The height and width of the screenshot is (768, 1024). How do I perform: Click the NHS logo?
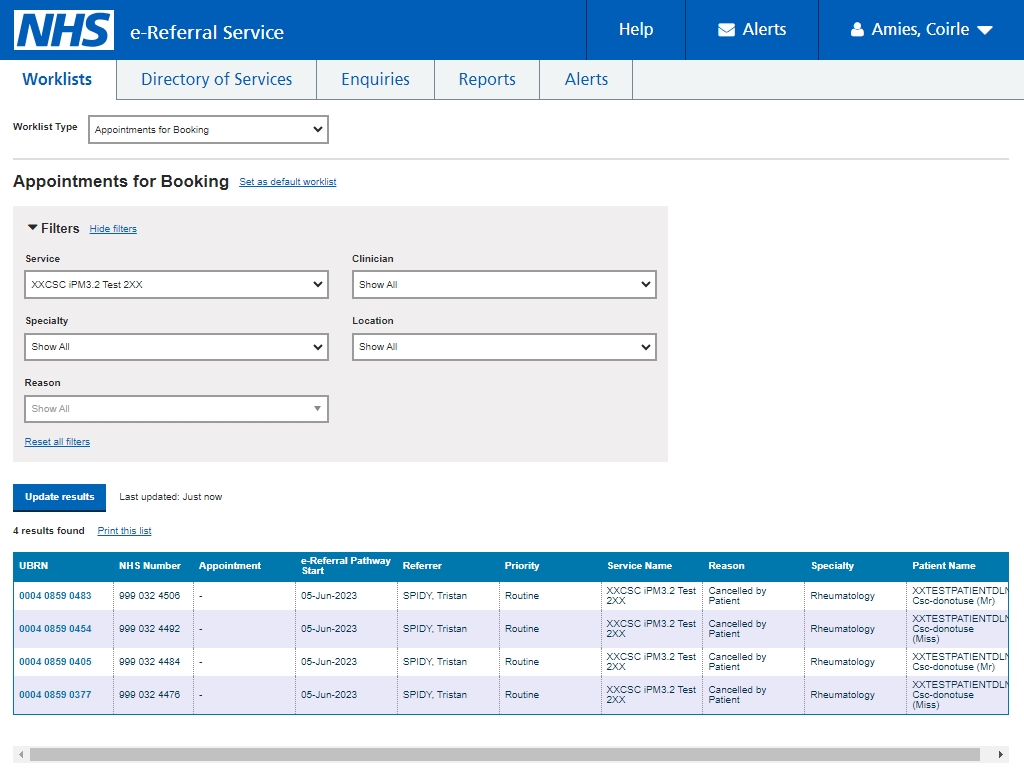point(64,30)
